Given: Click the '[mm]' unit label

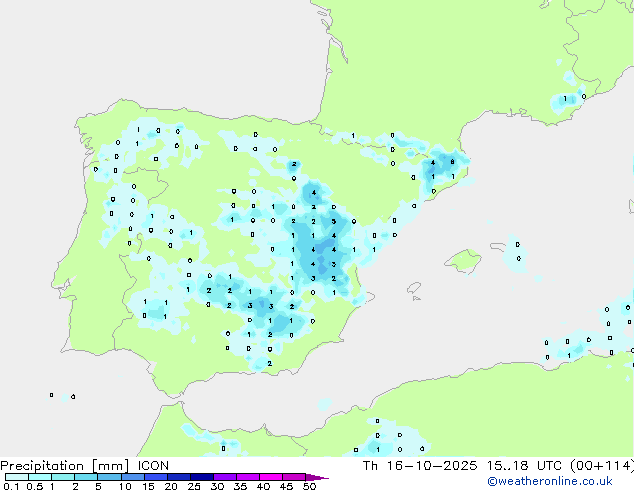Looking at the screenshot, I should click(x=111, y=466).
